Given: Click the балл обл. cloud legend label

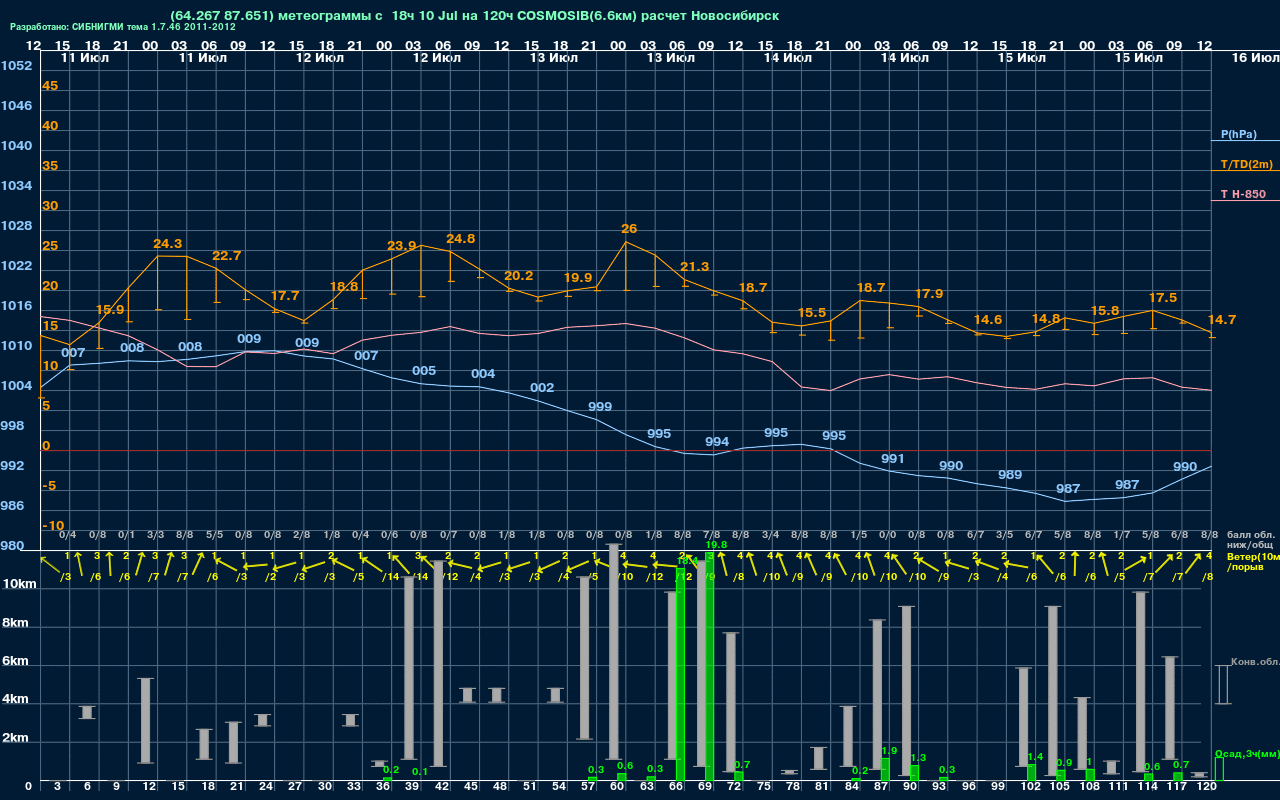Looking at the screenshot, I should (1250, 535).
